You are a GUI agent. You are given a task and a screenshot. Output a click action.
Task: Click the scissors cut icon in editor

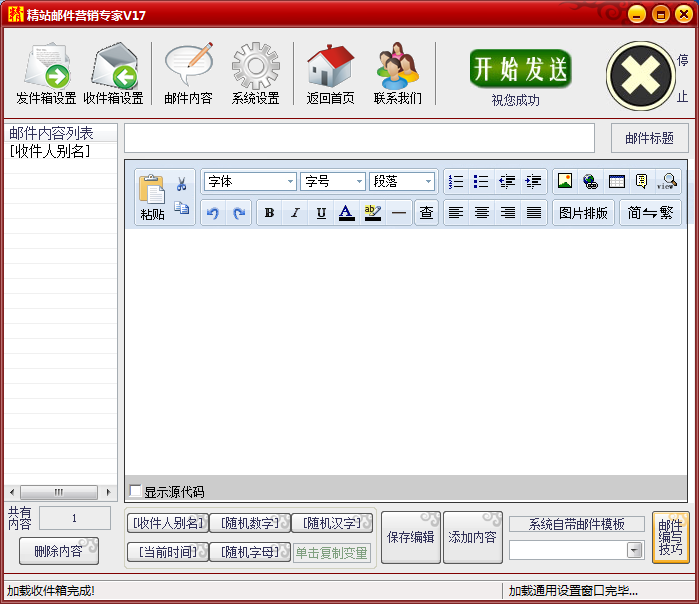point(182,184)
